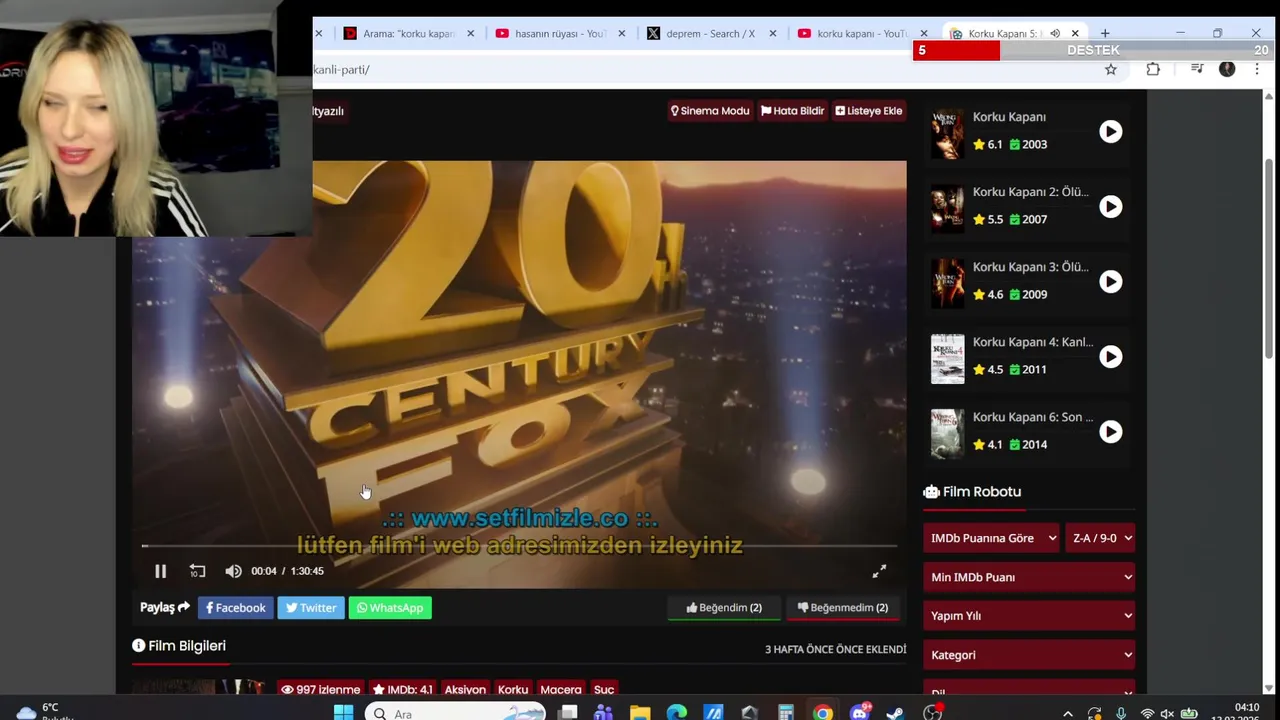Open File Explorer from the taskbar

point(640,713)
